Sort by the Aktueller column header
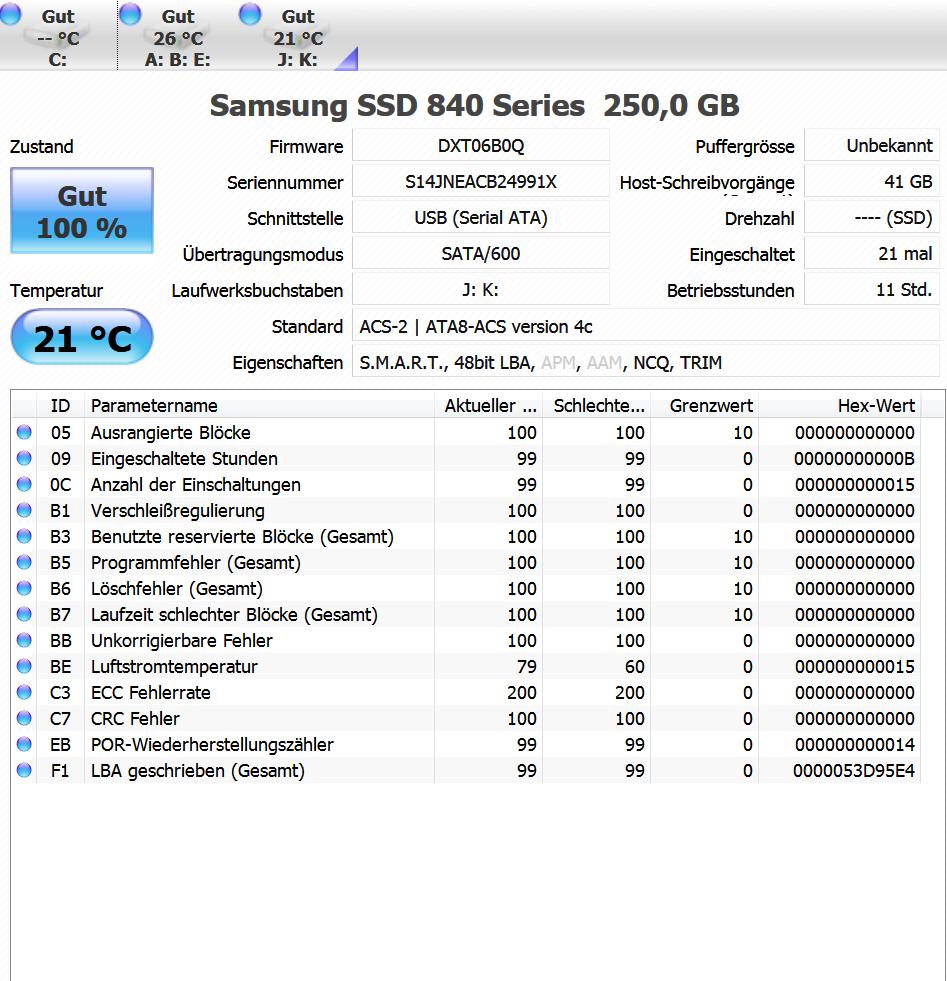 [x=489, y=405]
